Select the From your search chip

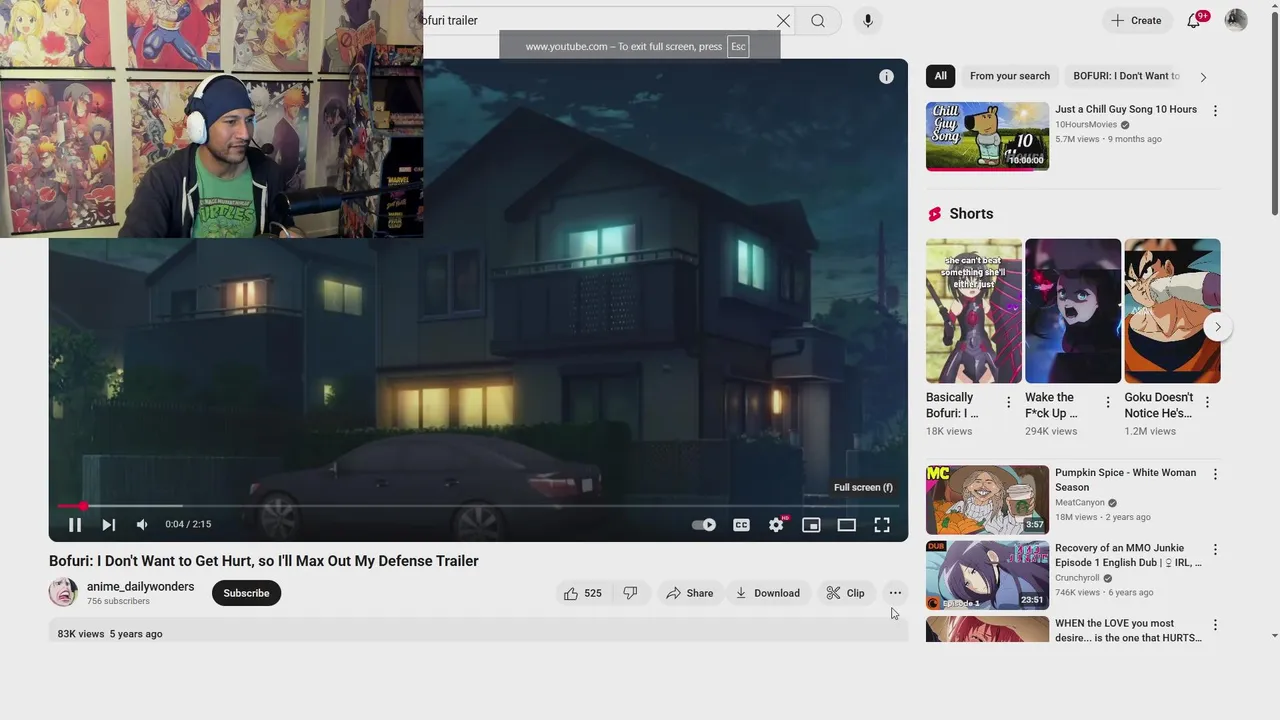click(1010, 76)
